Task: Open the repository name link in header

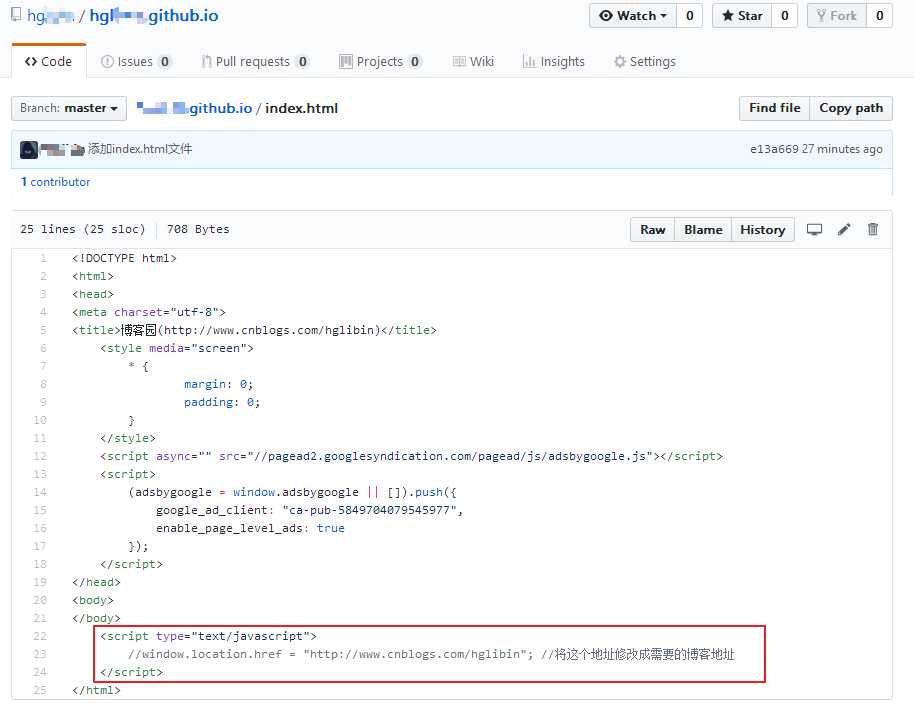Action: pyautogui.click(x=154, y=16)
